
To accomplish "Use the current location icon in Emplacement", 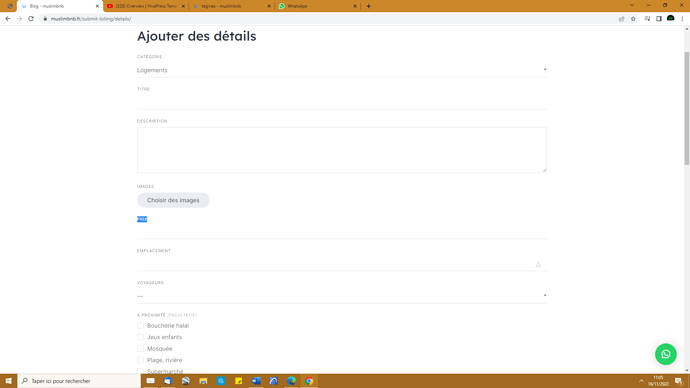I will pos(538,264).
